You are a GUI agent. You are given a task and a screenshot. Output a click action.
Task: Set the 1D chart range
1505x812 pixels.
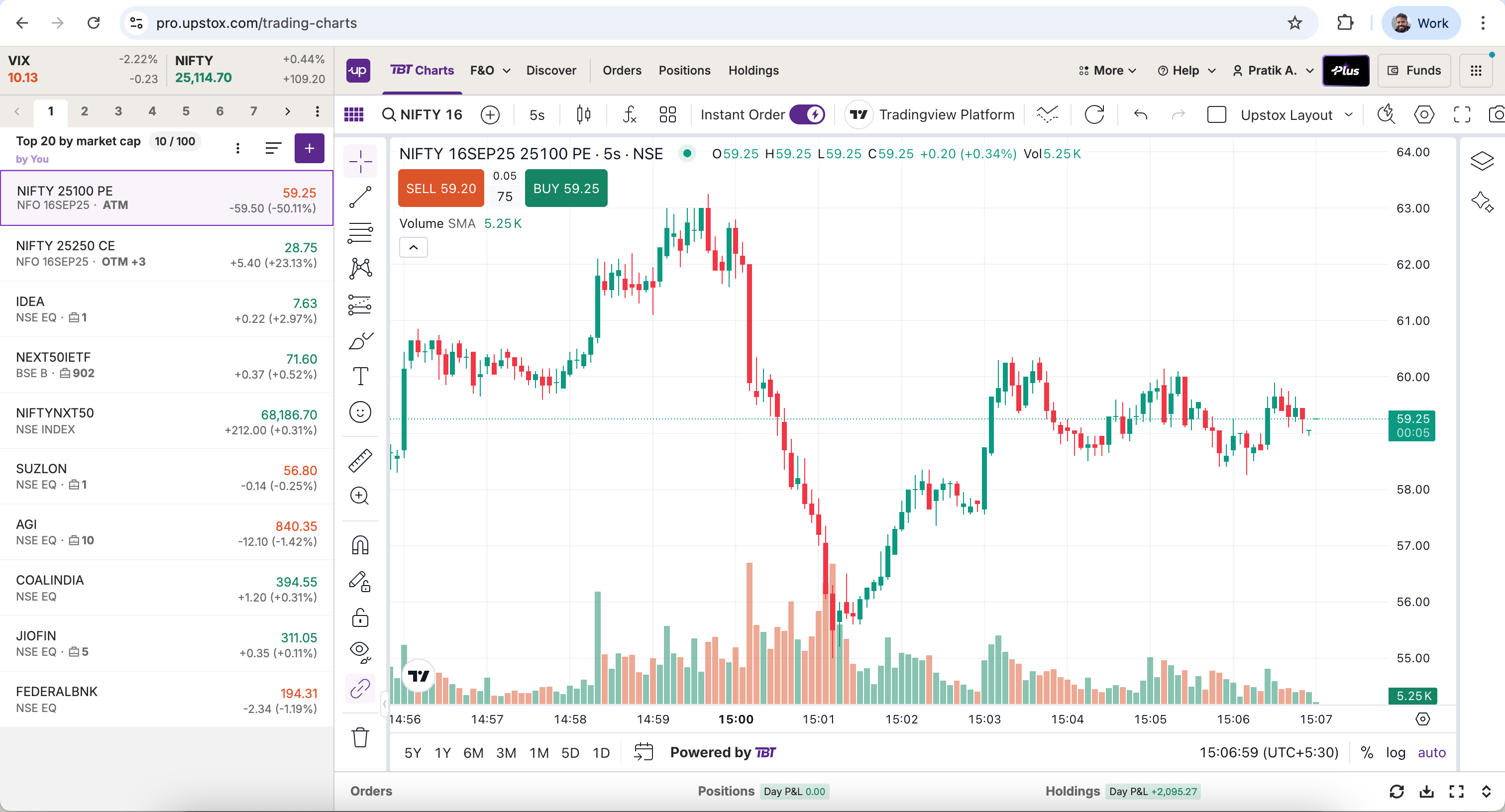pyautogui.click(x=601, y=753)
